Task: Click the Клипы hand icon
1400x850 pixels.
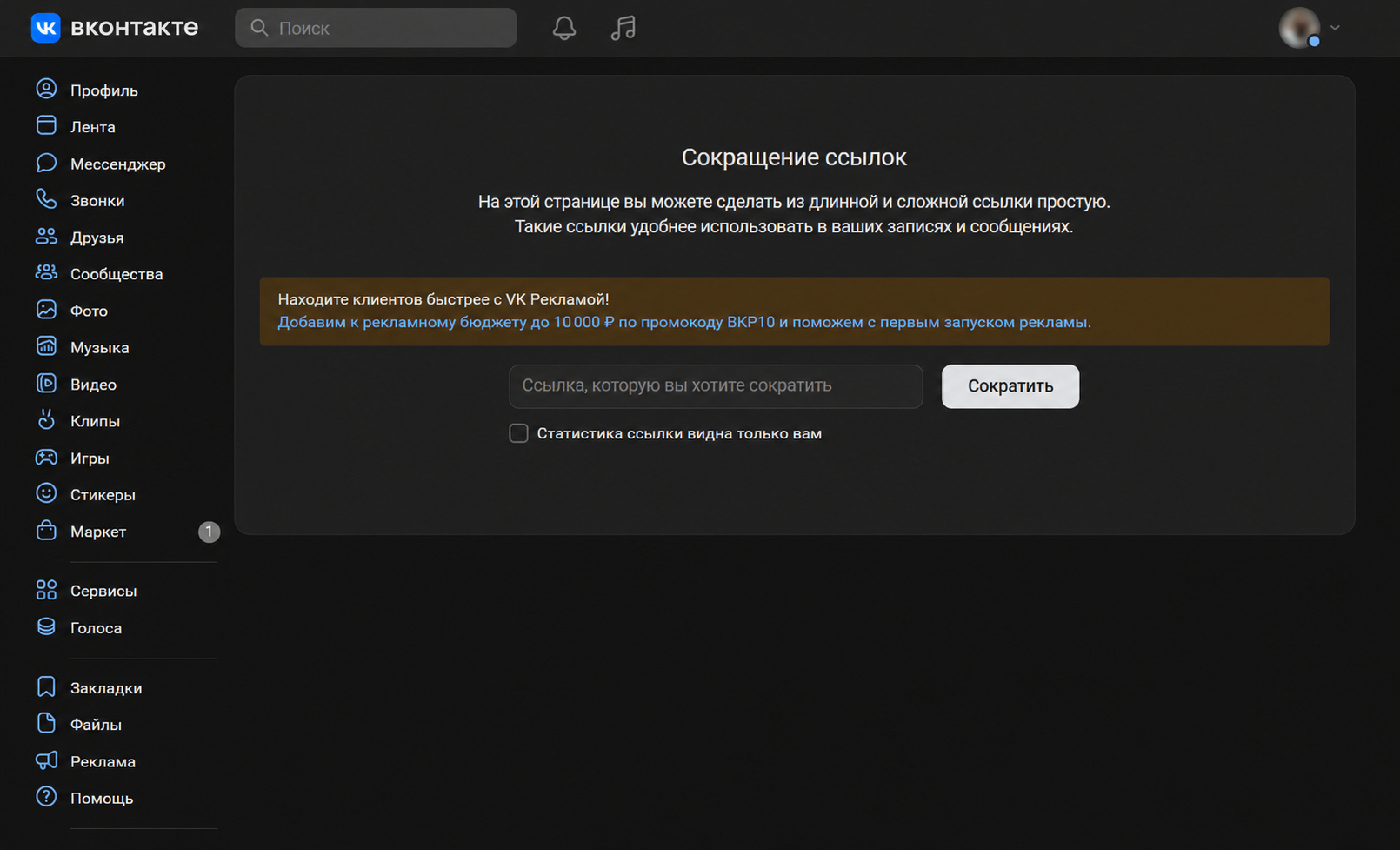Action: (46, 420)
